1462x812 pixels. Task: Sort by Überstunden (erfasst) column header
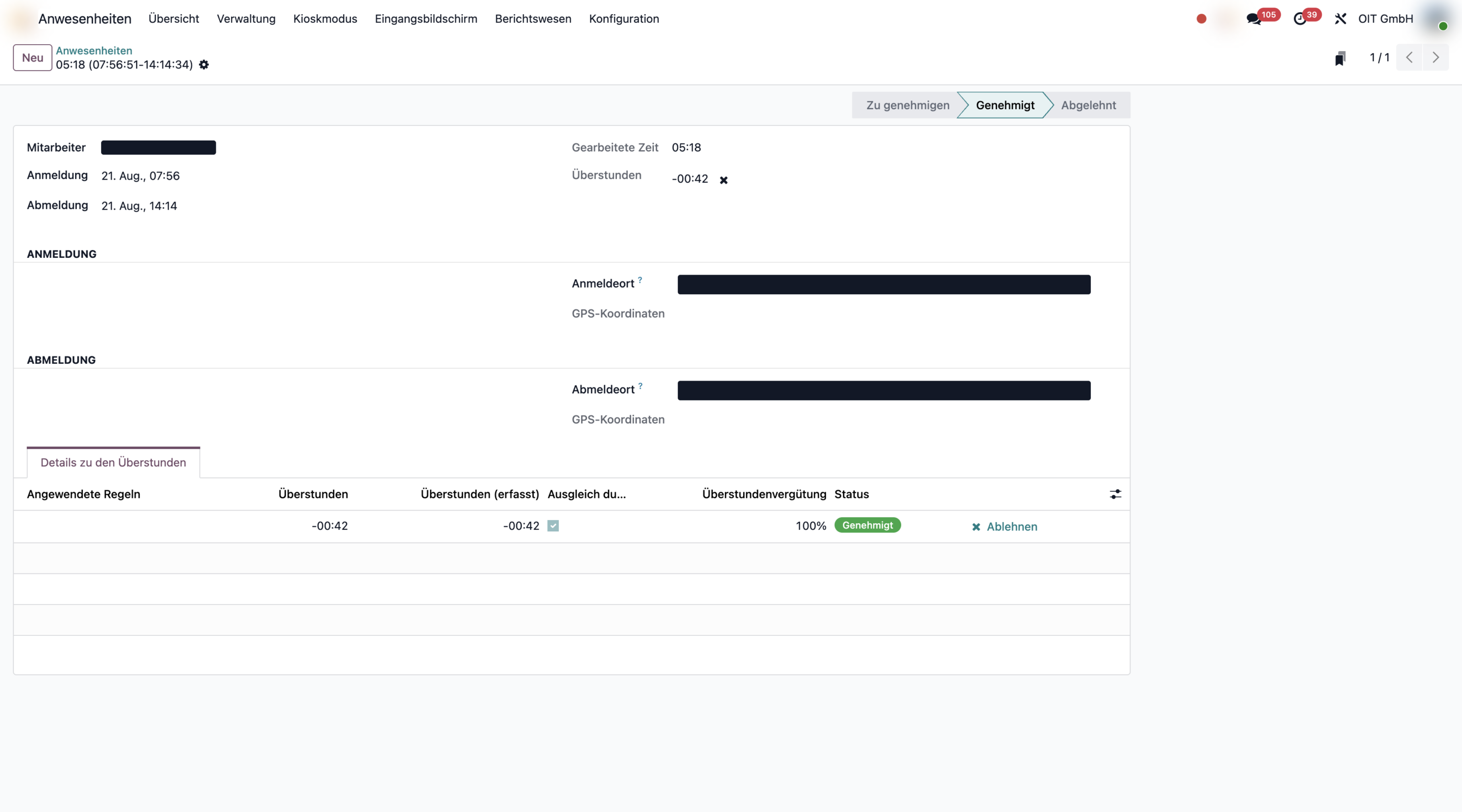click(480, 494)
